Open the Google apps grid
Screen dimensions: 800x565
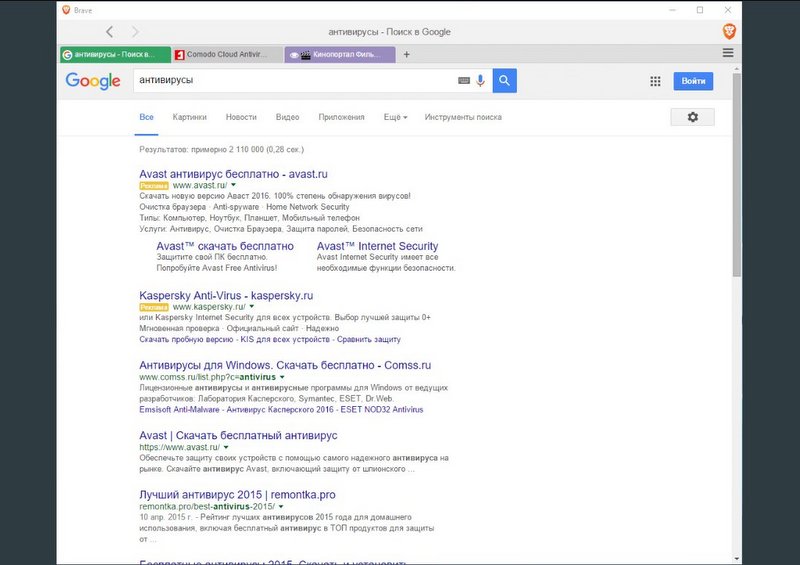click(655, 81)
